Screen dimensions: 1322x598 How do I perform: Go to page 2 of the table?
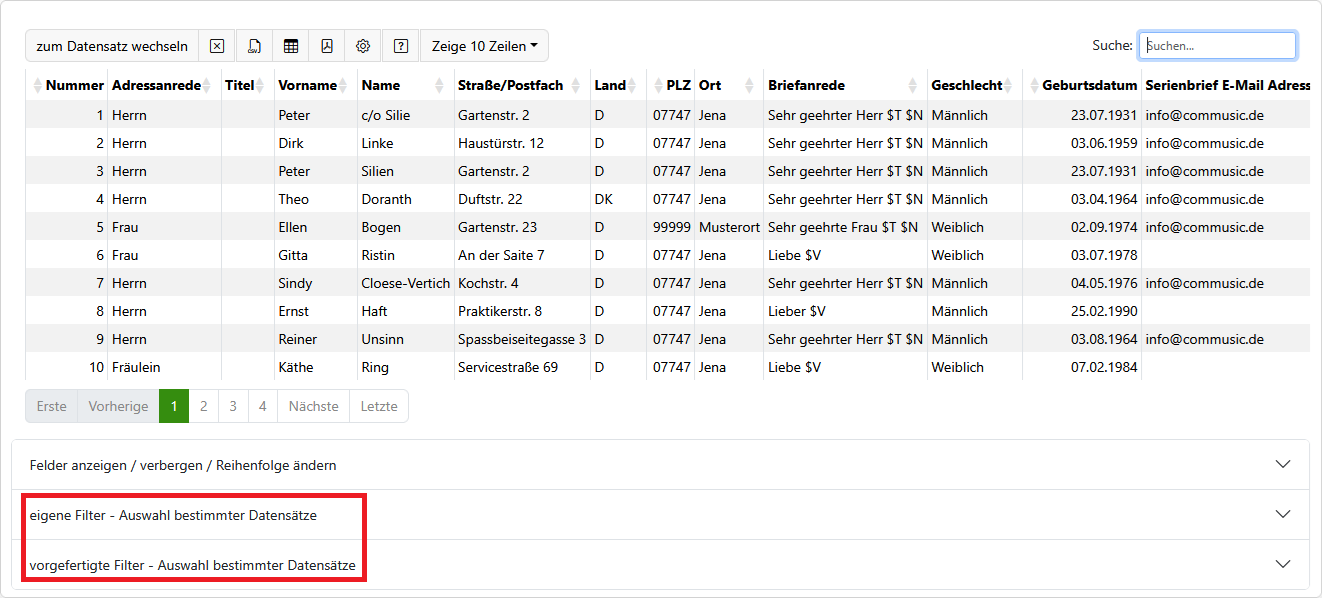point(203,407)
